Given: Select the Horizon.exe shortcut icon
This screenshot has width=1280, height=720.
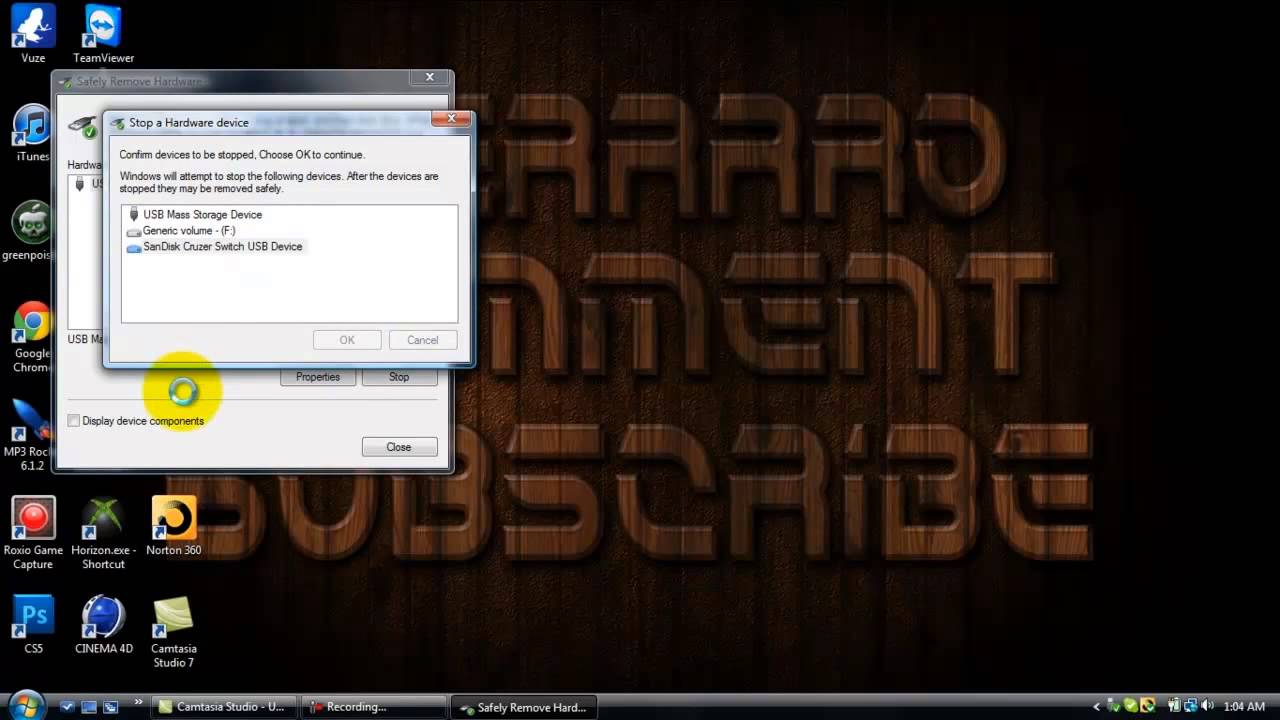Looking at the screenshot, I should point(103,533).
